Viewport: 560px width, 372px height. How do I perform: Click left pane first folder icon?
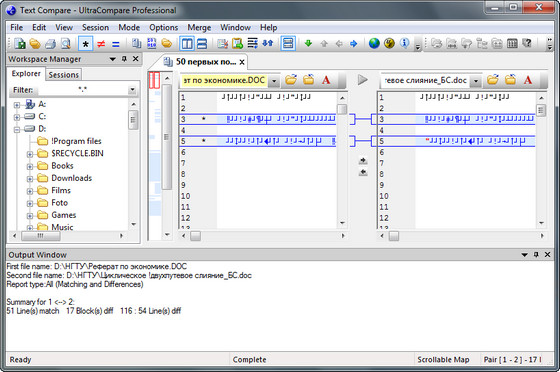[x=291, y=80]
